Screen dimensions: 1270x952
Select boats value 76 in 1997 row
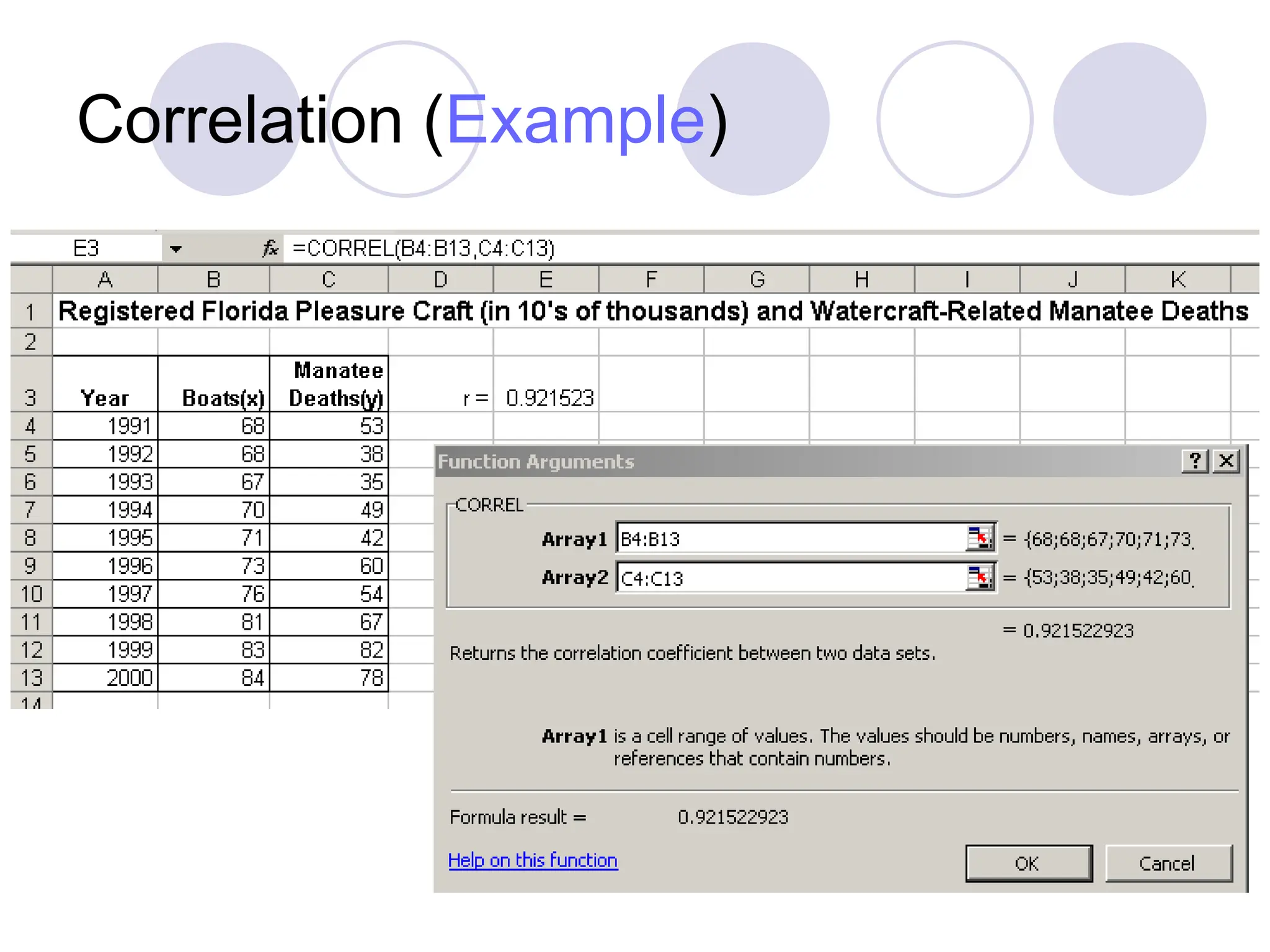pyautogui.click(x=214, y=594)
